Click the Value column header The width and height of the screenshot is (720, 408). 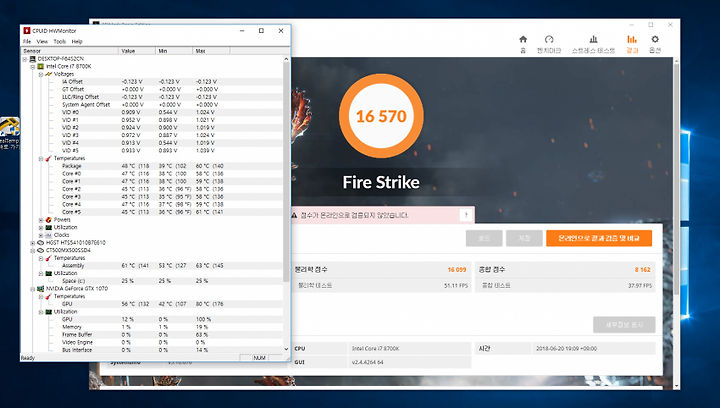click(x=137, y=51)
